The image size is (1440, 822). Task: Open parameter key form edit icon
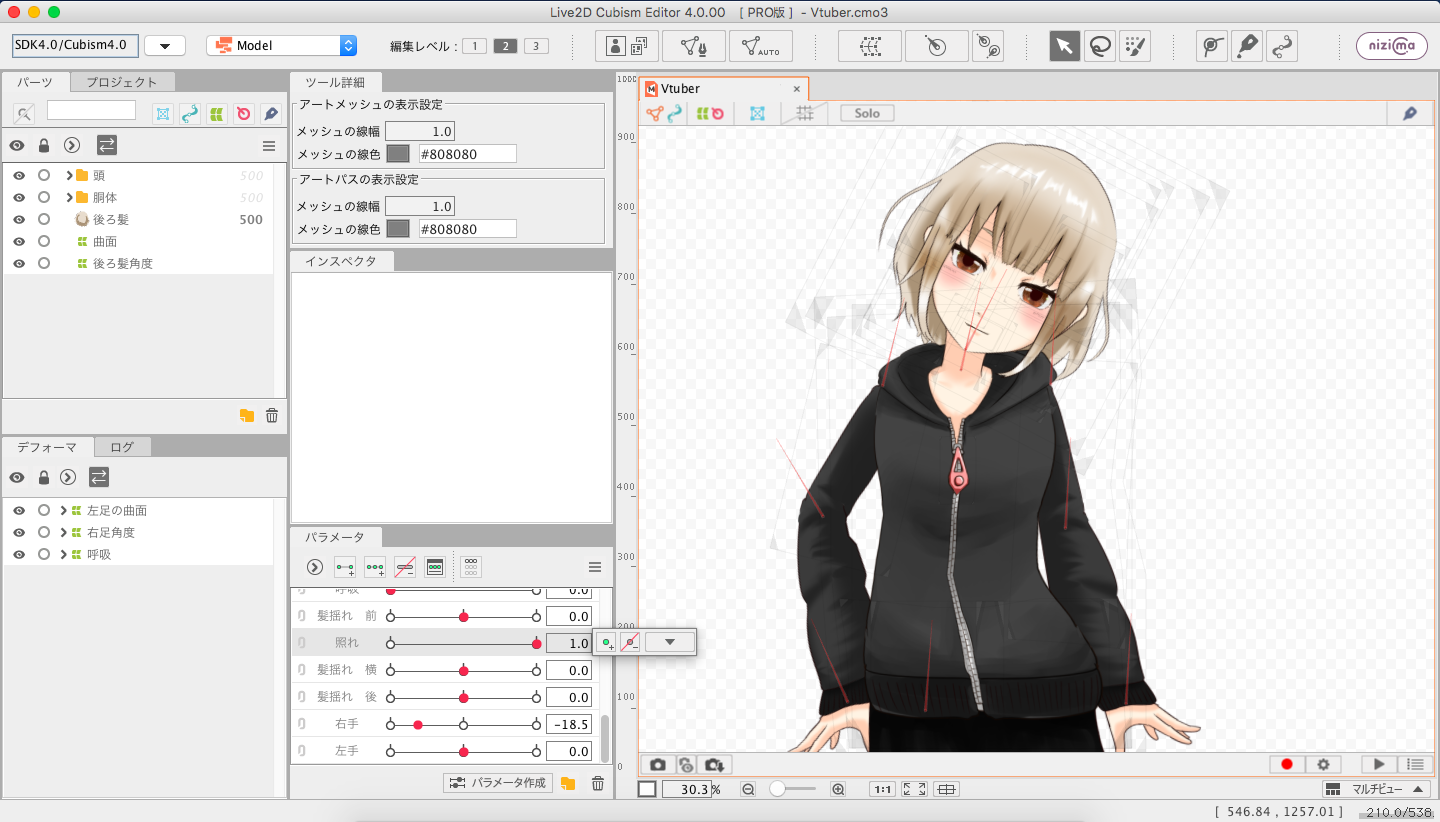tap(435, 567)
